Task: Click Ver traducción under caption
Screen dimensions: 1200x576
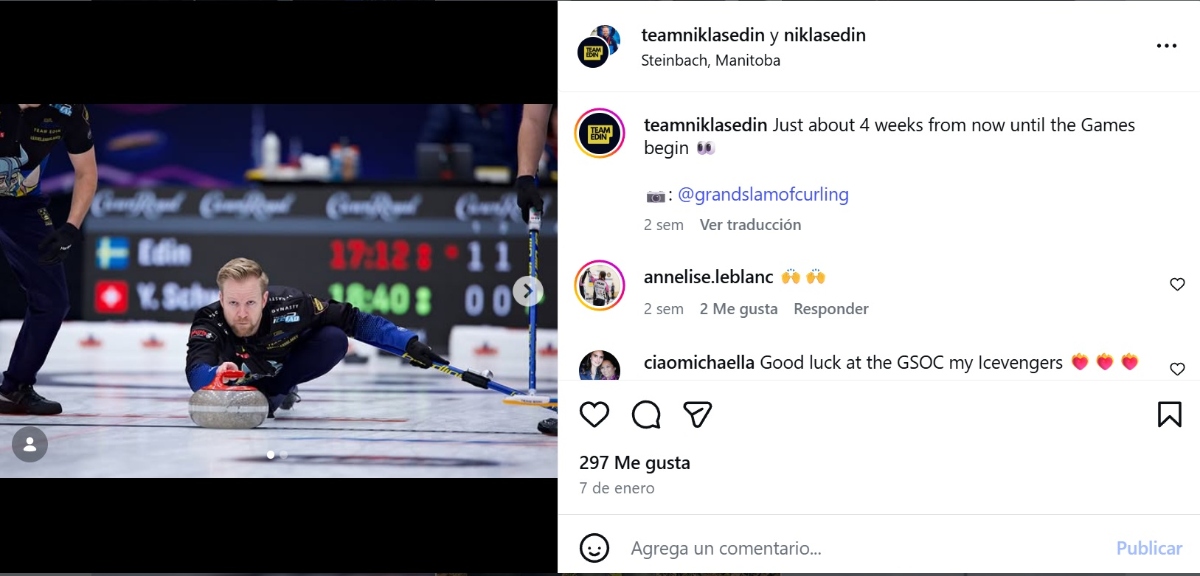Action: 750,225
